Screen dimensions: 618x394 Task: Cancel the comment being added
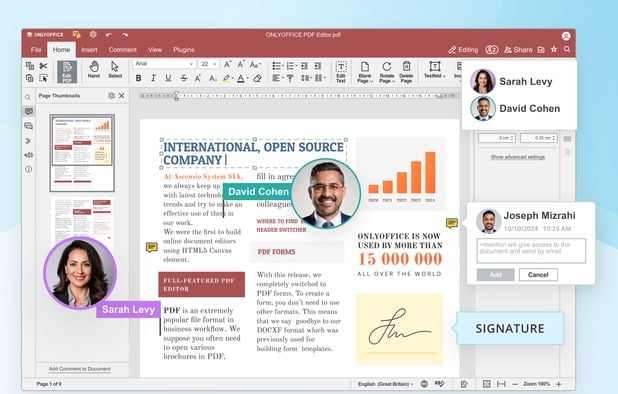[x=538, y=275]
